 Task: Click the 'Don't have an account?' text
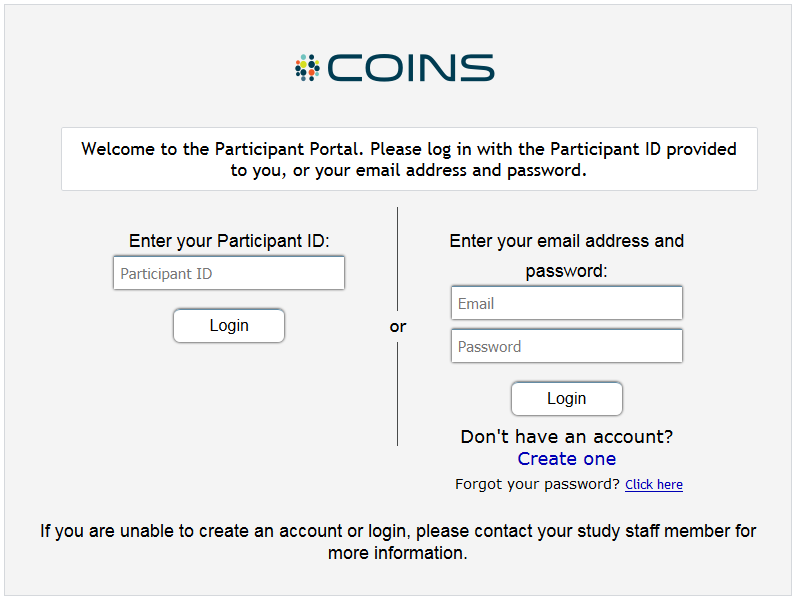pyautogui.click(x=567, y=437)
